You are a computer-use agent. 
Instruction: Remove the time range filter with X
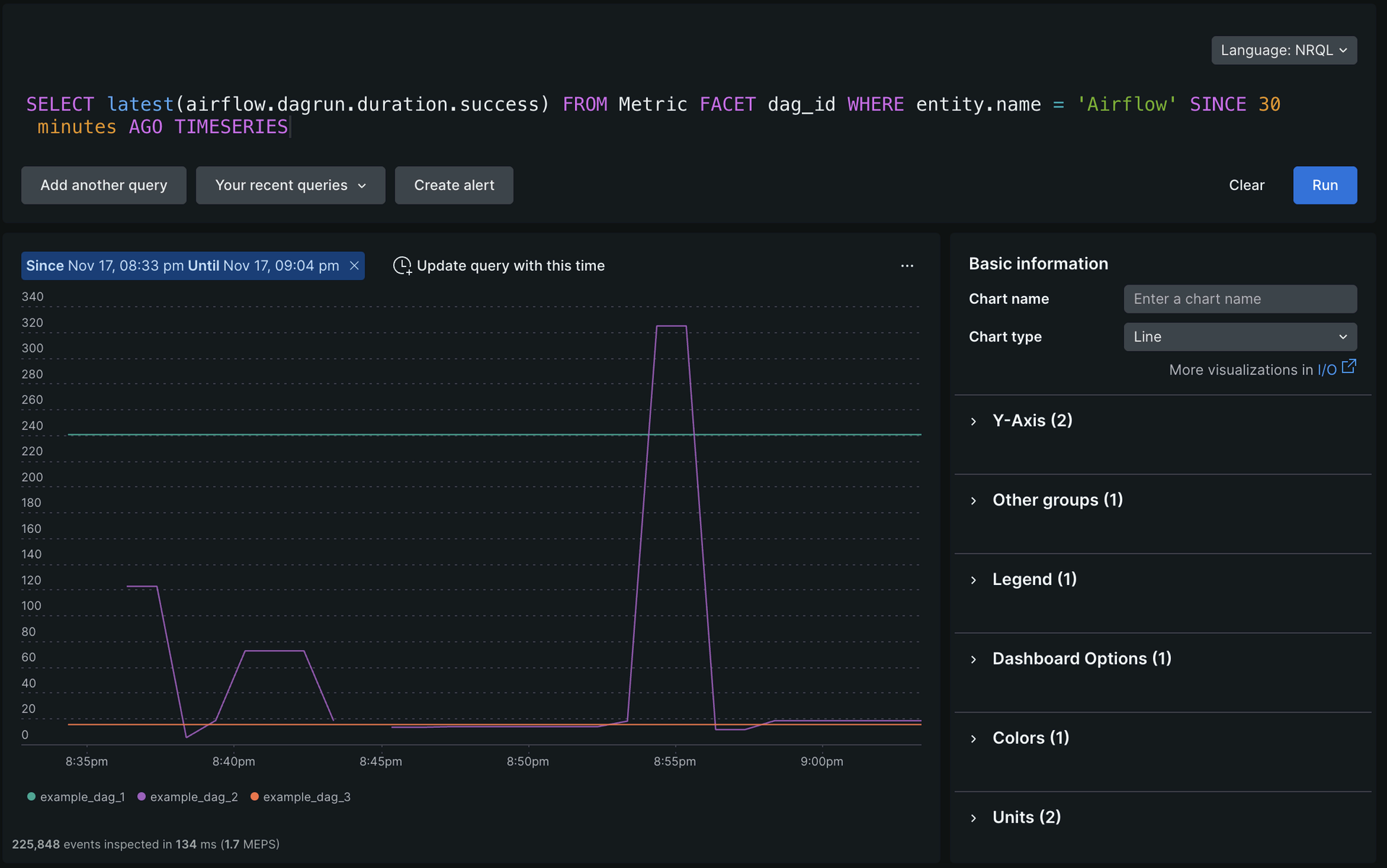(x=355, y=266)
